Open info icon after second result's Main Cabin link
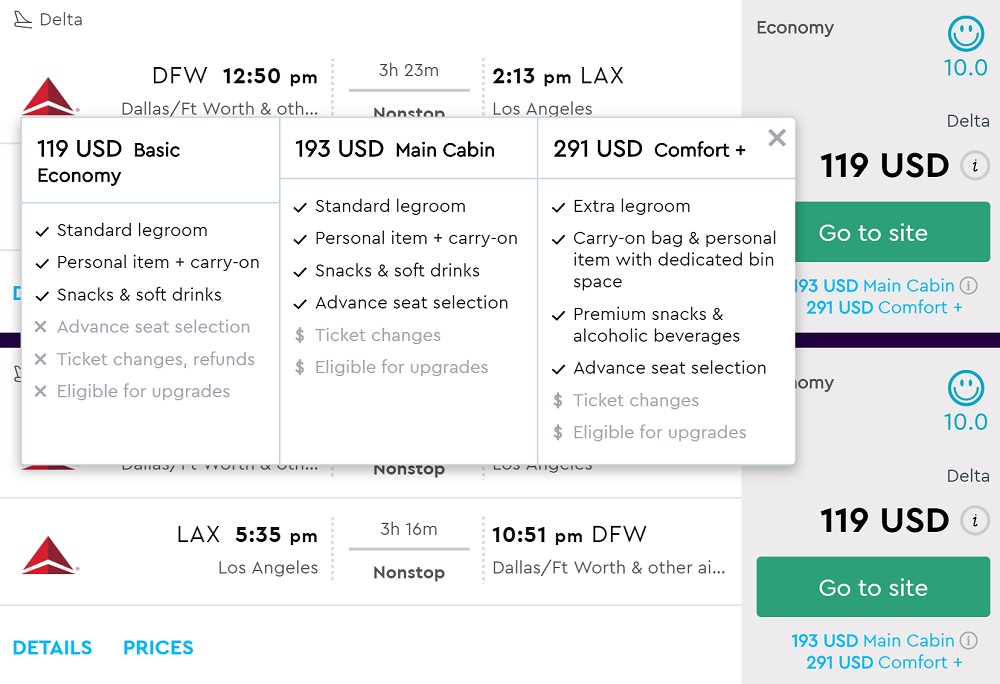Screen dimensions: 1000x684 tap(968, 641)
